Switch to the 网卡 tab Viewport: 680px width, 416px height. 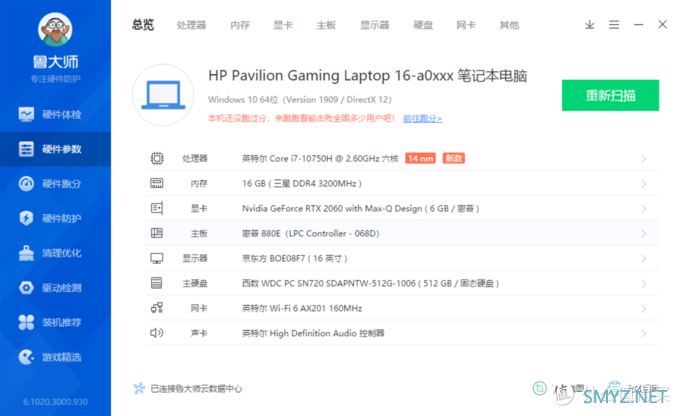click(466, 25)
